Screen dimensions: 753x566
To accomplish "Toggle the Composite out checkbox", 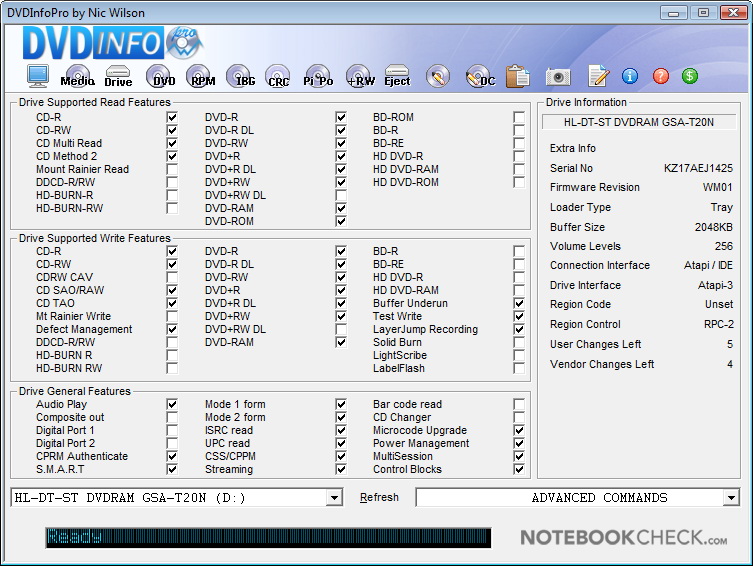I will pyautogui.click(x=172, y=417).
